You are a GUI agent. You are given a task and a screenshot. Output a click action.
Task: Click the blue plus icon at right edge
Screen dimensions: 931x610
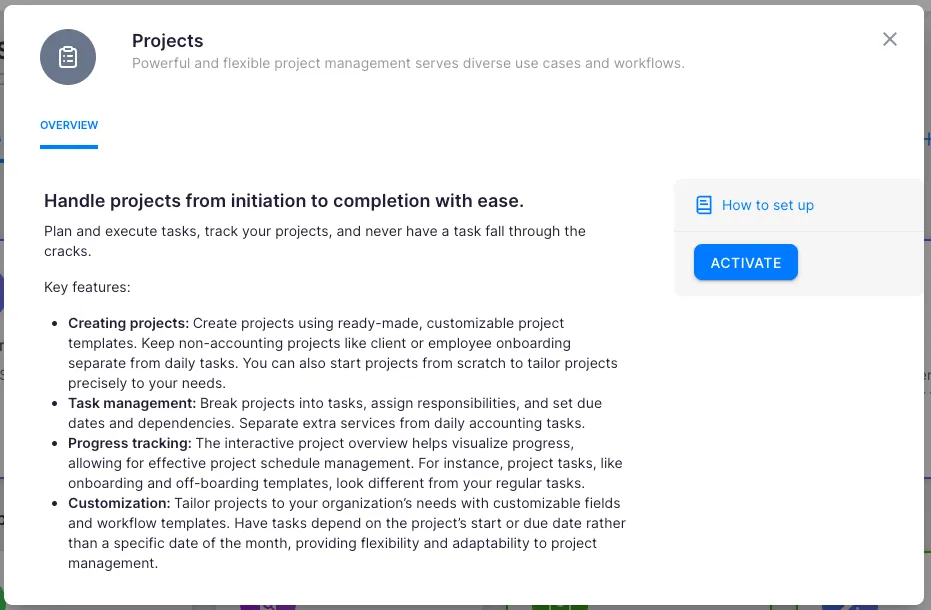927,139
